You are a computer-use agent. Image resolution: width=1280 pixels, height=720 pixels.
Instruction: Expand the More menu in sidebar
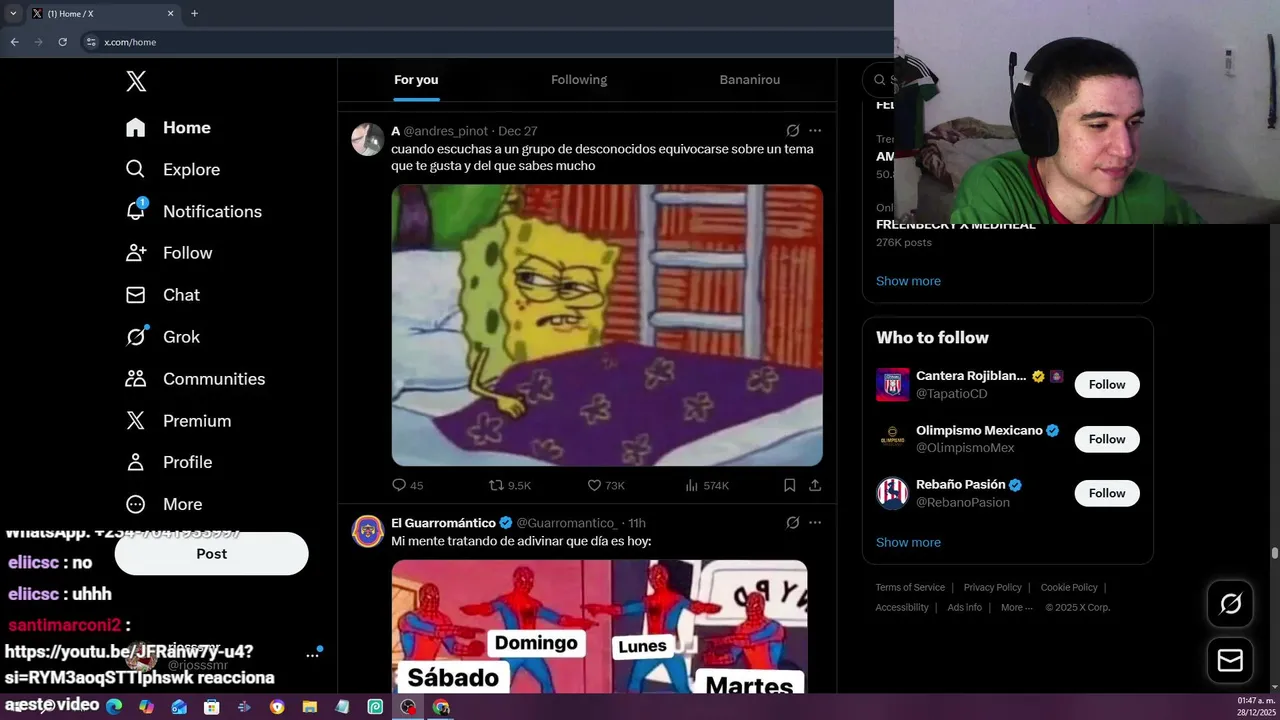tap(163, 504)
